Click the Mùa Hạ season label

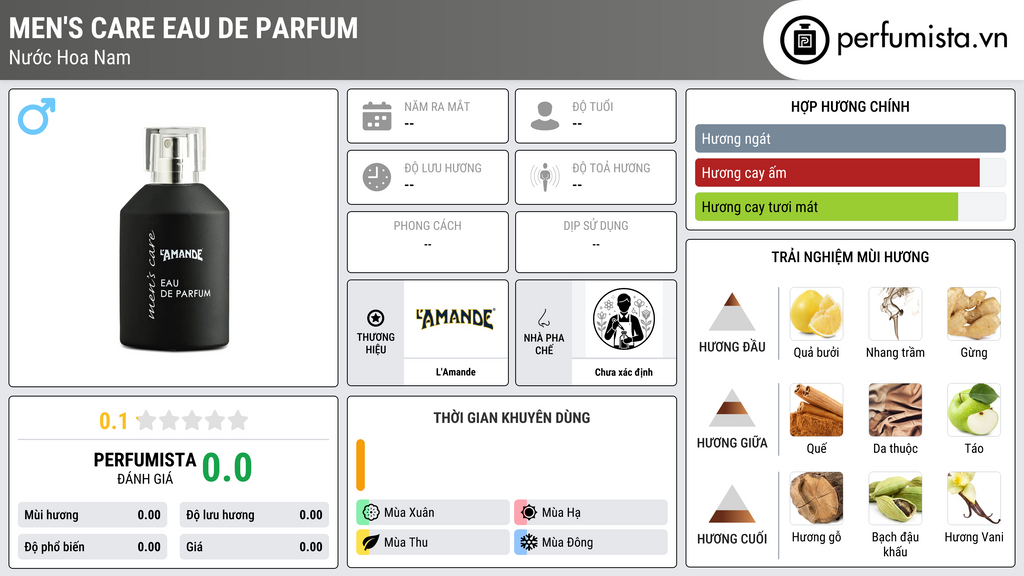tap(561, 513)
